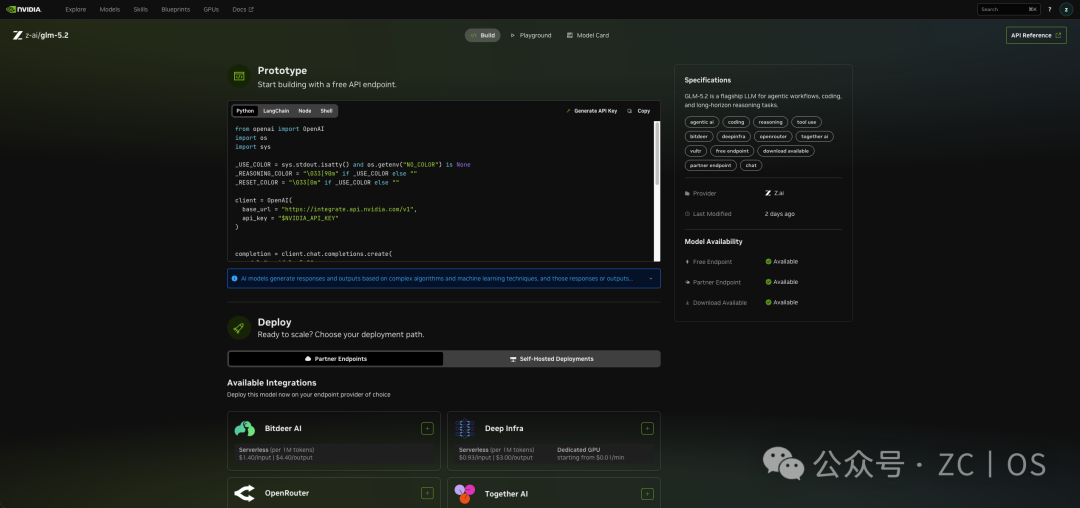Image resolution: width=1080 pixels, height=508 pixels.
Task: Click the openrouter tag
Action: (773, 136)
